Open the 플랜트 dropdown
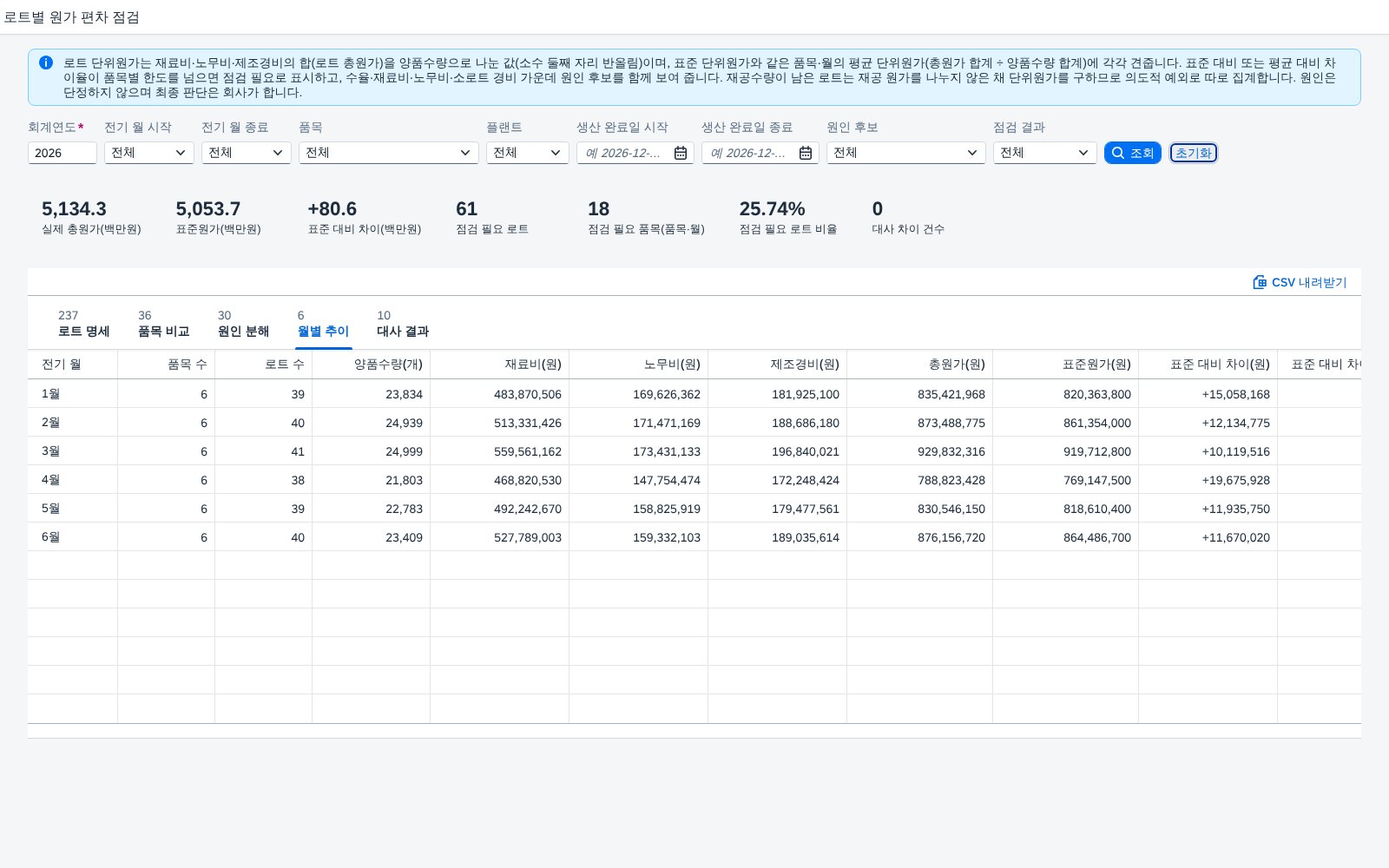1389x868 pixels. tap(528, 153)
